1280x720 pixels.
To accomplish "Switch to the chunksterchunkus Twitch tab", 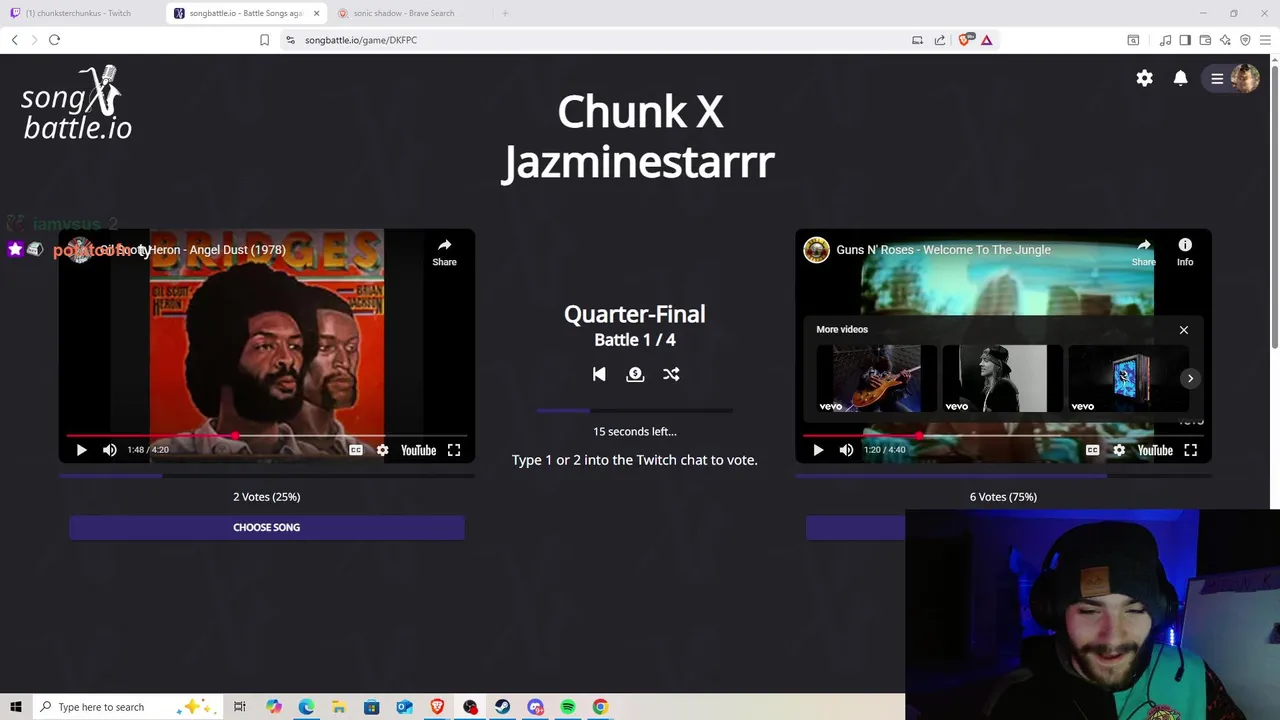I will pyautogui.click(x=81, y=13).
